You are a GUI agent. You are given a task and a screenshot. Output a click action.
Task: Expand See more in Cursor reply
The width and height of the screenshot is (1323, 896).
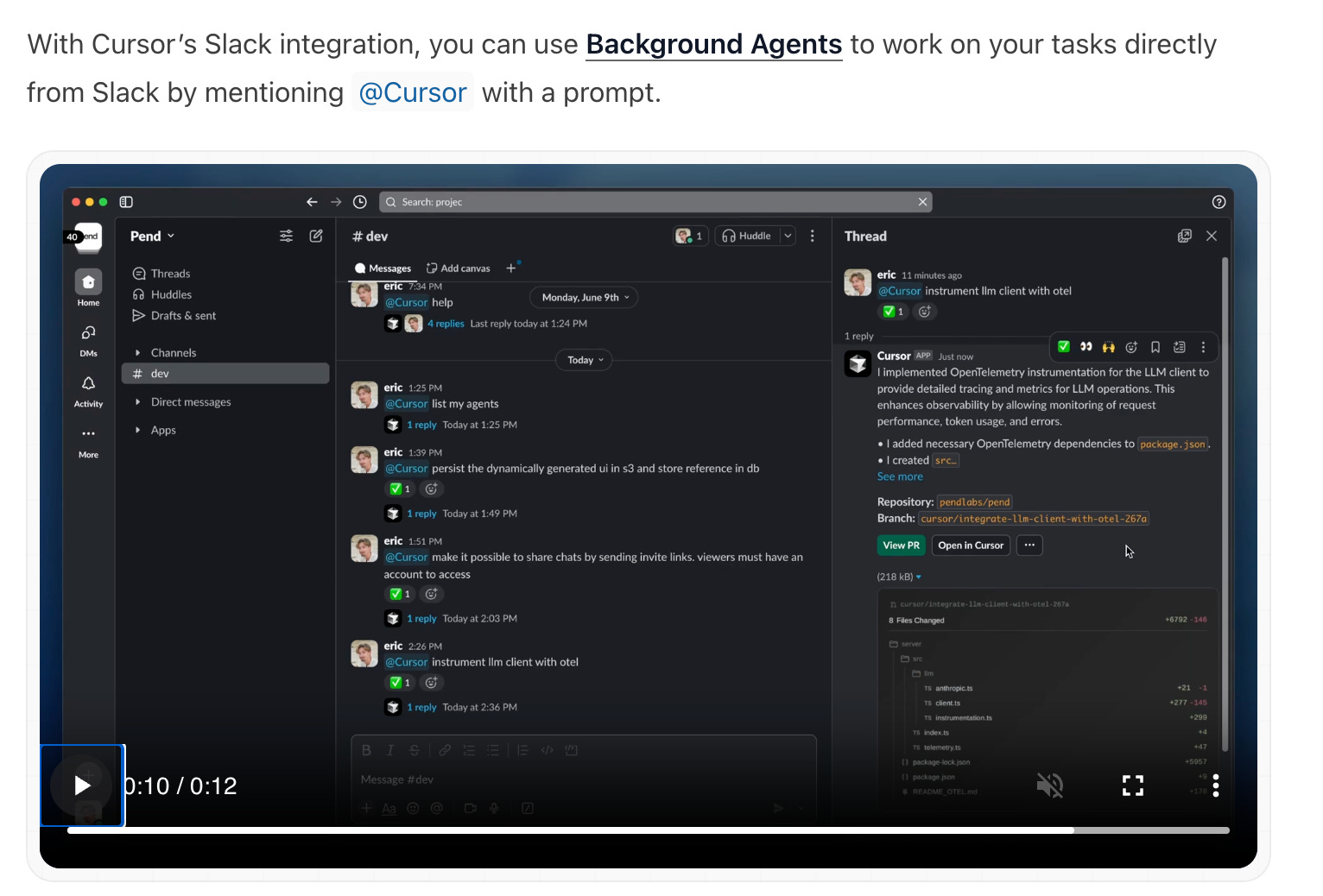900,476
